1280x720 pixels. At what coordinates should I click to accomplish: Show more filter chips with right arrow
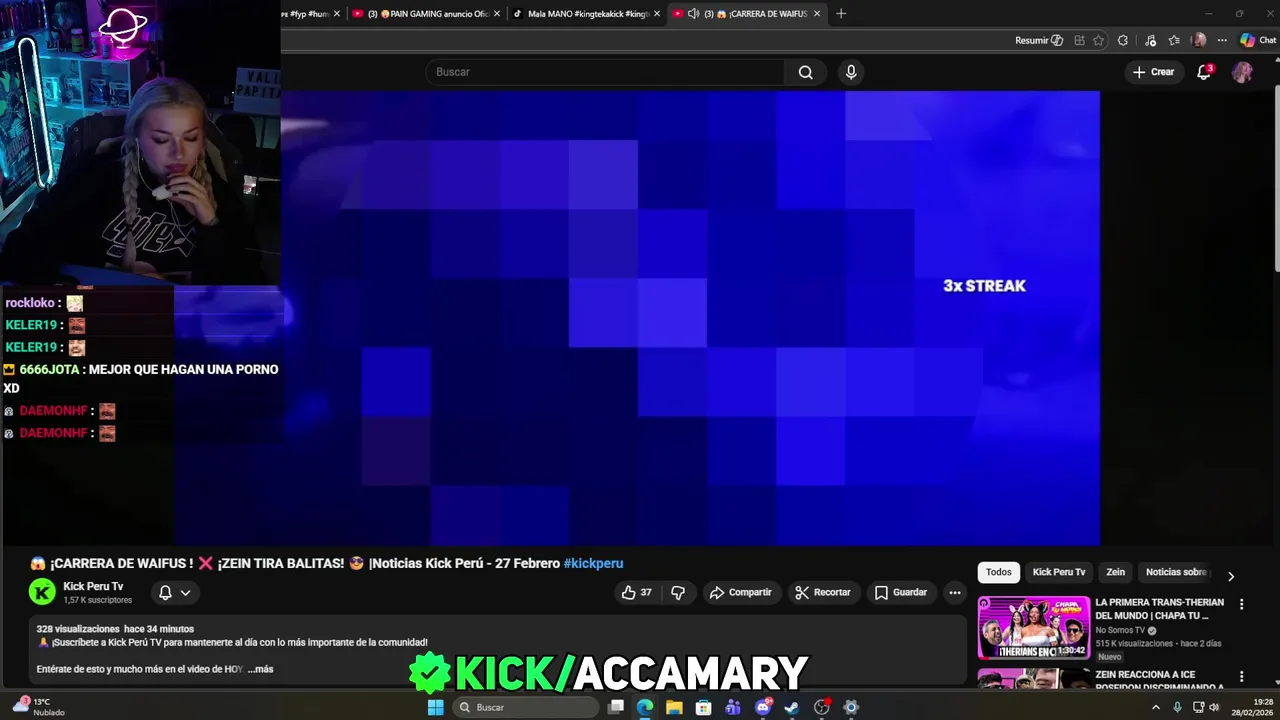[x=1231, y=576]
